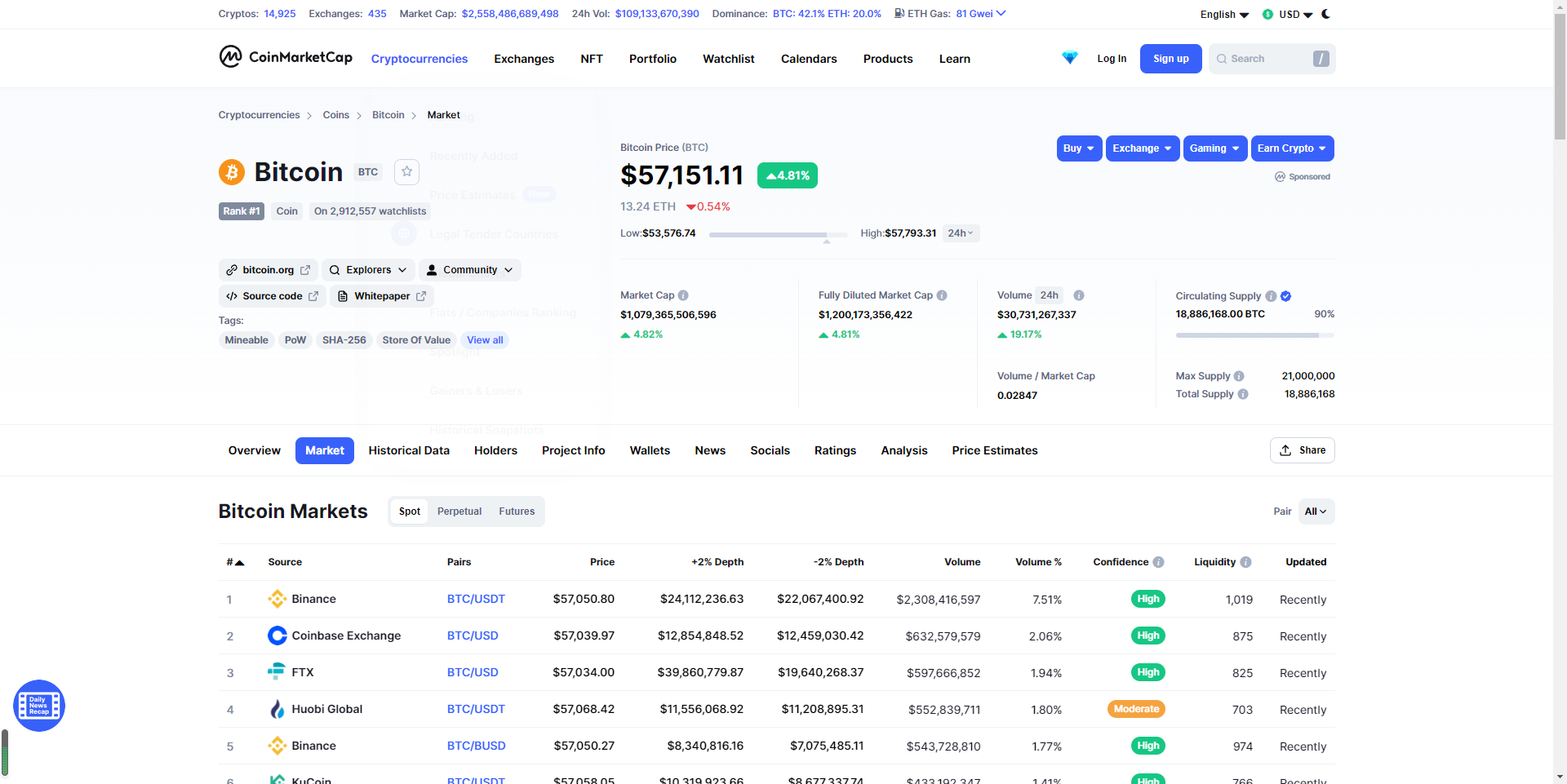The image size is (1567, 784).
Task: Click Market Cap info icon
Action: pyautogui.click(x=683, y=295)
